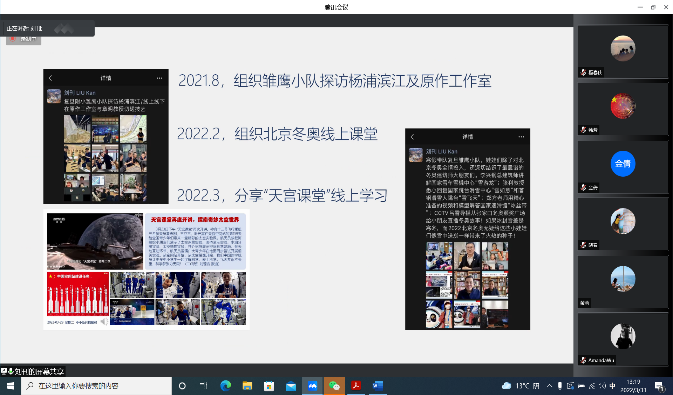Show hidden system tray icons chevron
Image resolution: width=673 pixels, height=395 pixels.
click(549, 386)
